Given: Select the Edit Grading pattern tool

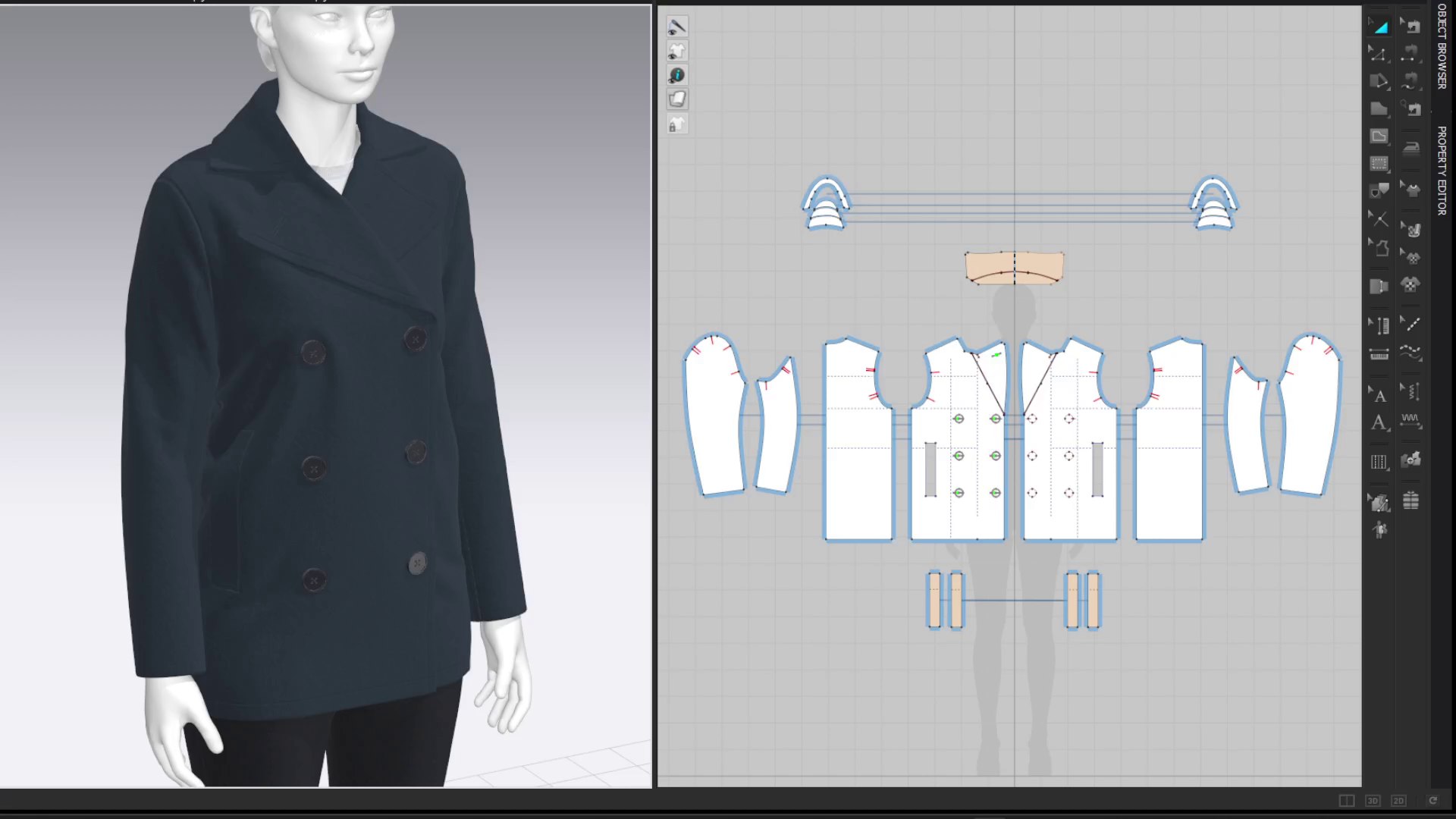Looking at the screenshot, I should (1379, 502).
